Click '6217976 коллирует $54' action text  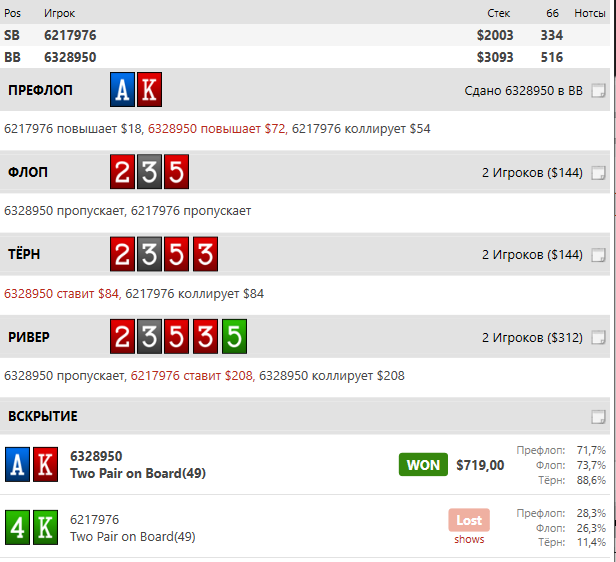tap(361, 129)
